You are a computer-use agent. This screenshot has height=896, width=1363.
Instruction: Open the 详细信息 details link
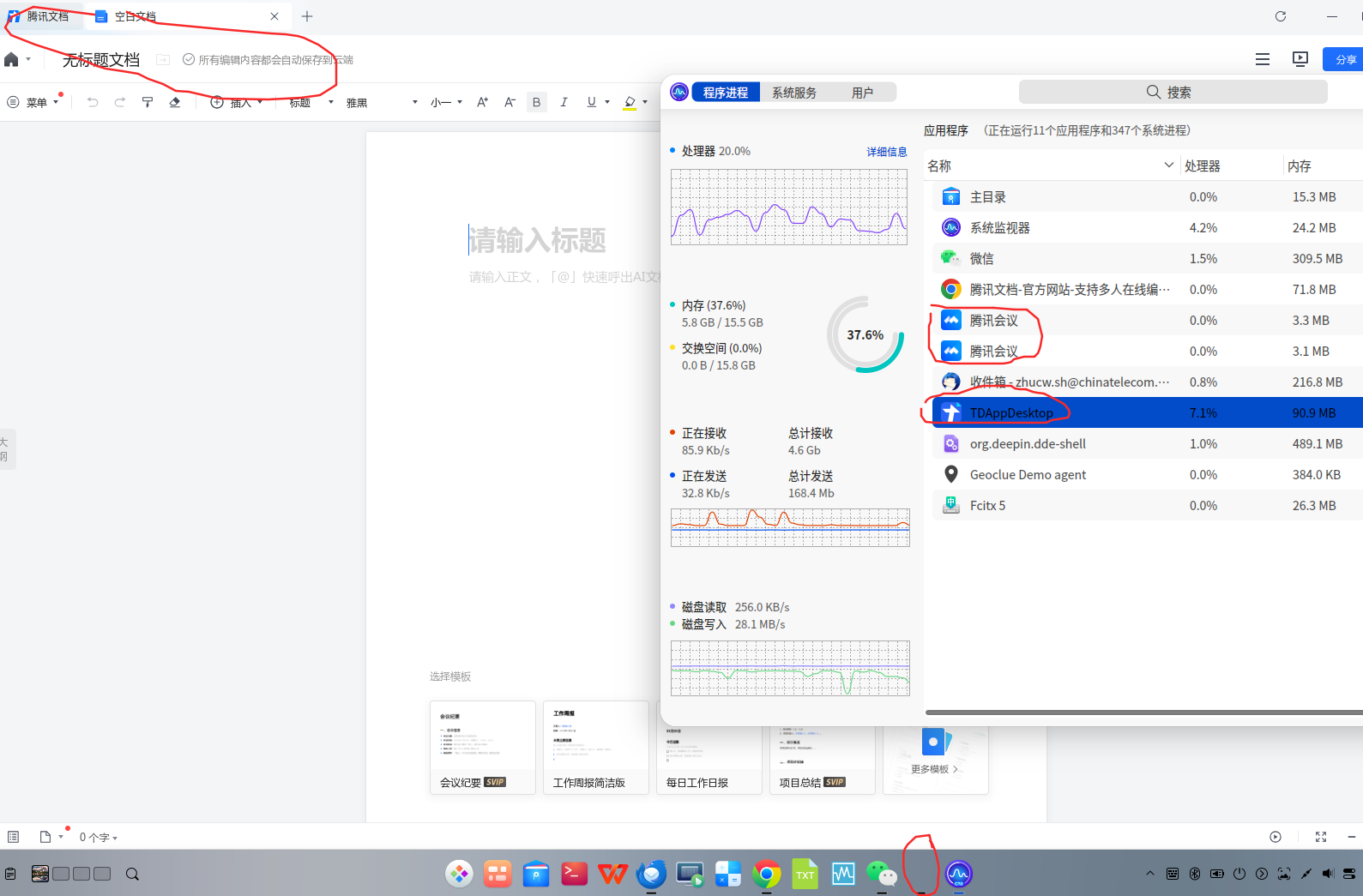click(887, 152)
